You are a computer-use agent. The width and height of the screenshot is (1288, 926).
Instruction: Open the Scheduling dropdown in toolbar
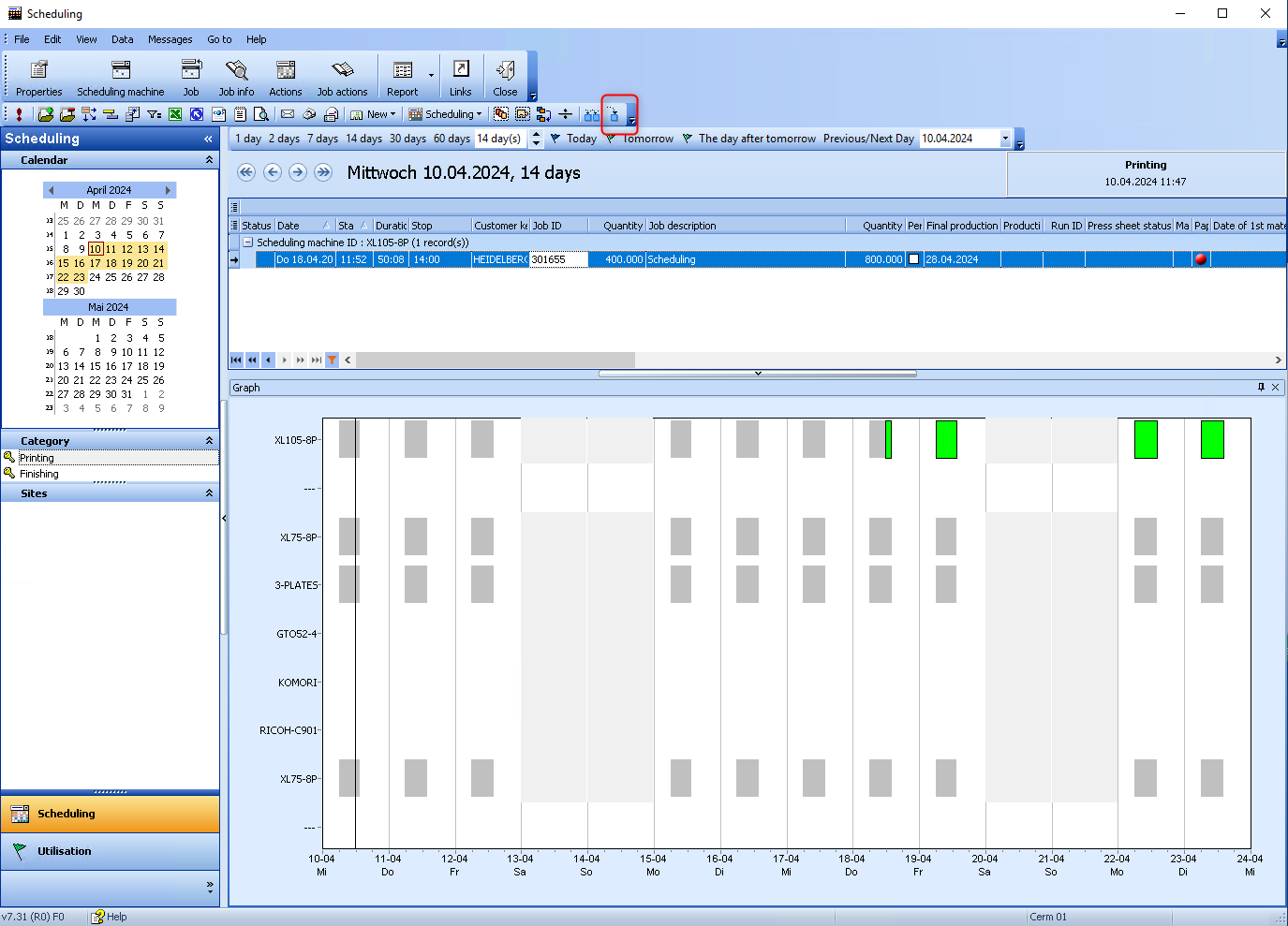coord(445,114)
